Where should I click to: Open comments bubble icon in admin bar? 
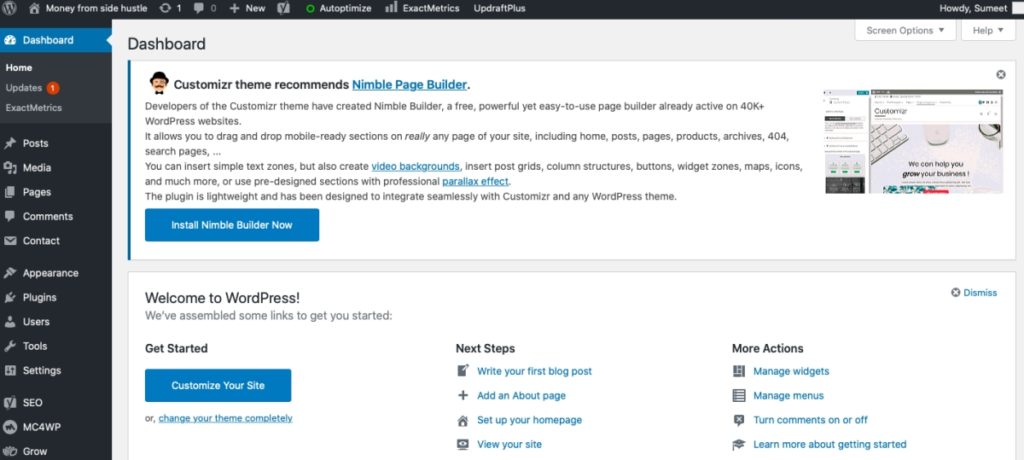[199, 8]
